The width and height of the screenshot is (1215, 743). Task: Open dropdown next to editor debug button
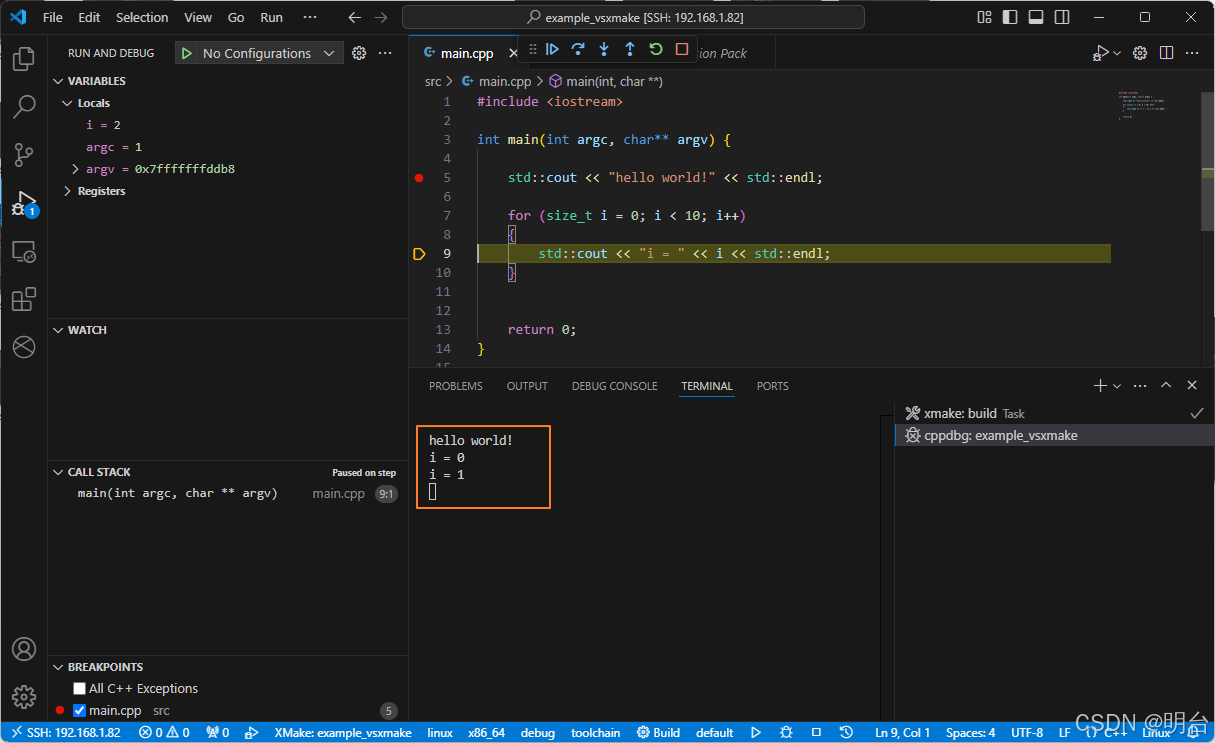point(1117,53)
